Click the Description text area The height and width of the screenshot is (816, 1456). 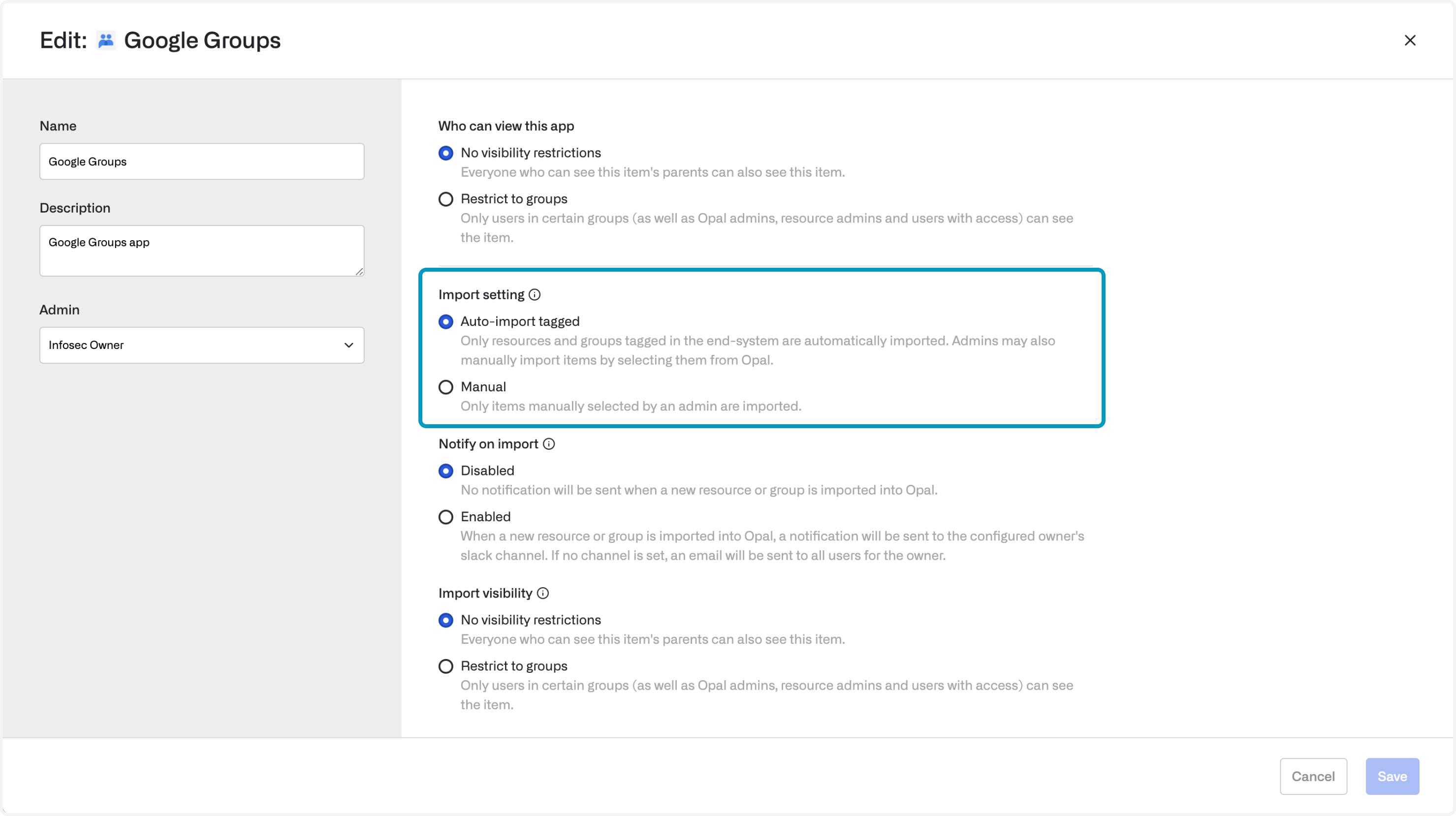(201, 251)
